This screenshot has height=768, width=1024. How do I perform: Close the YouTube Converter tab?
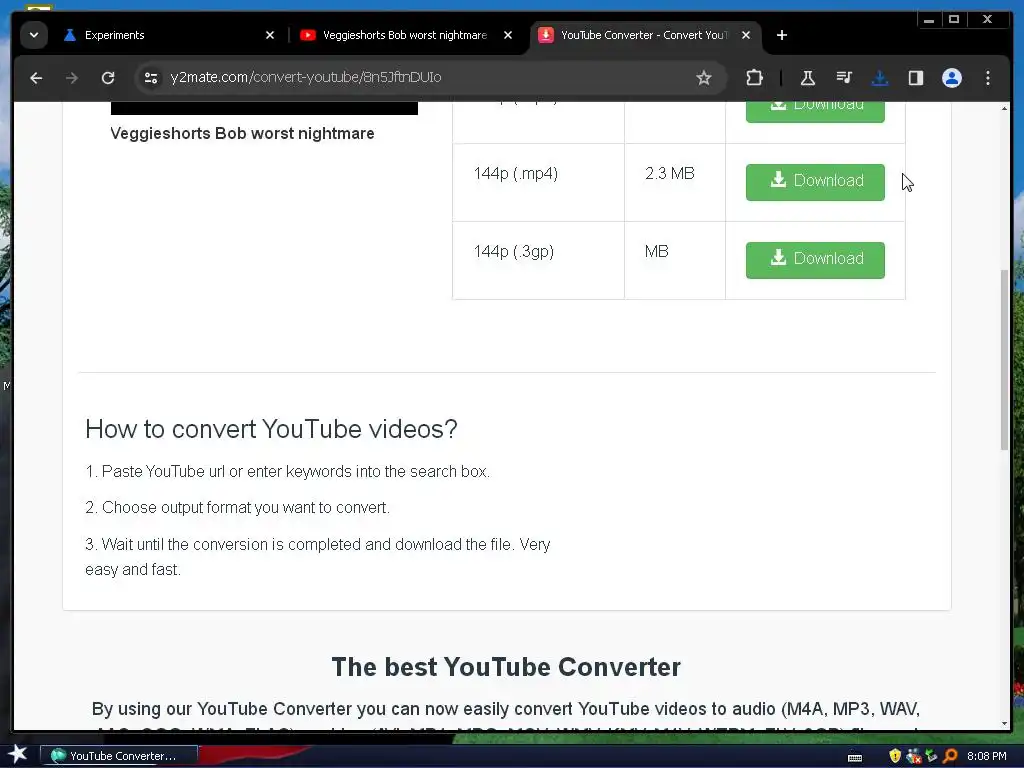(x=746, y=35)
